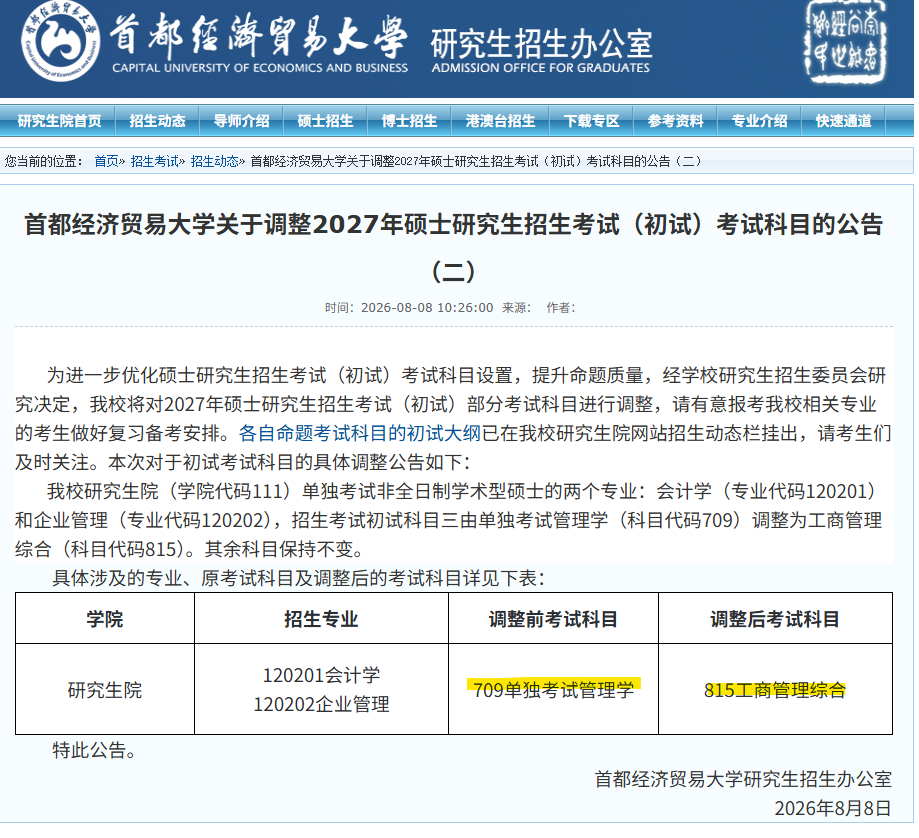Open 导师介绍 navigation menu
919x838 pixels.
pyautogui.click(x=241, y=121)
